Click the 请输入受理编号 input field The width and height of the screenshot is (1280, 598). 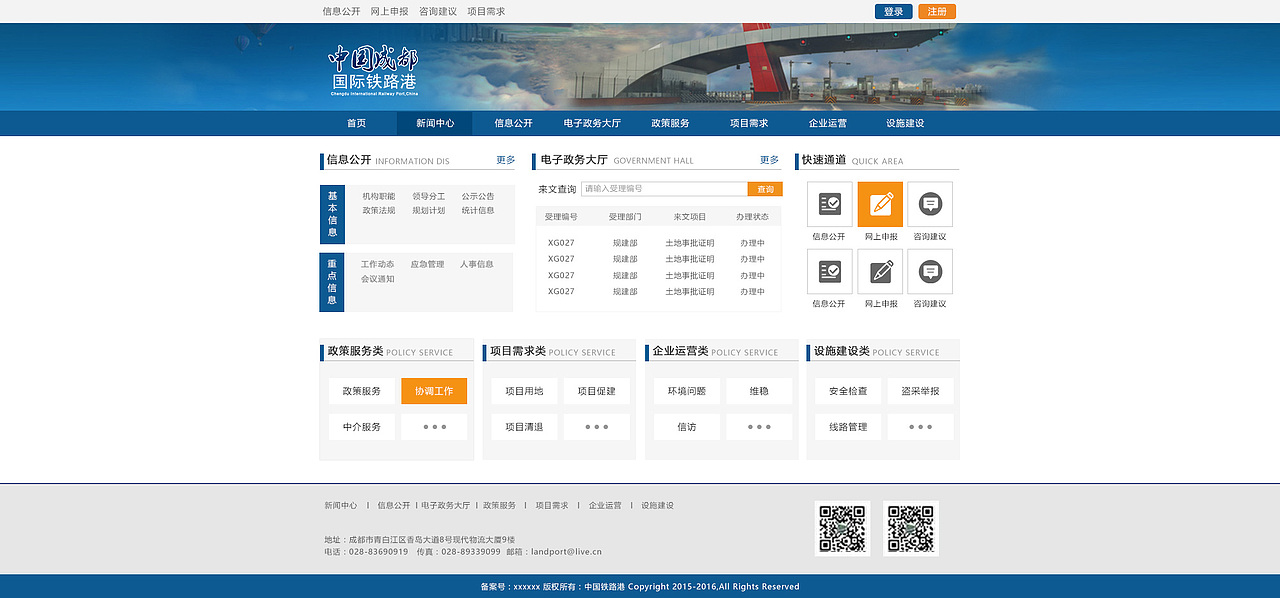coord(663,188)
